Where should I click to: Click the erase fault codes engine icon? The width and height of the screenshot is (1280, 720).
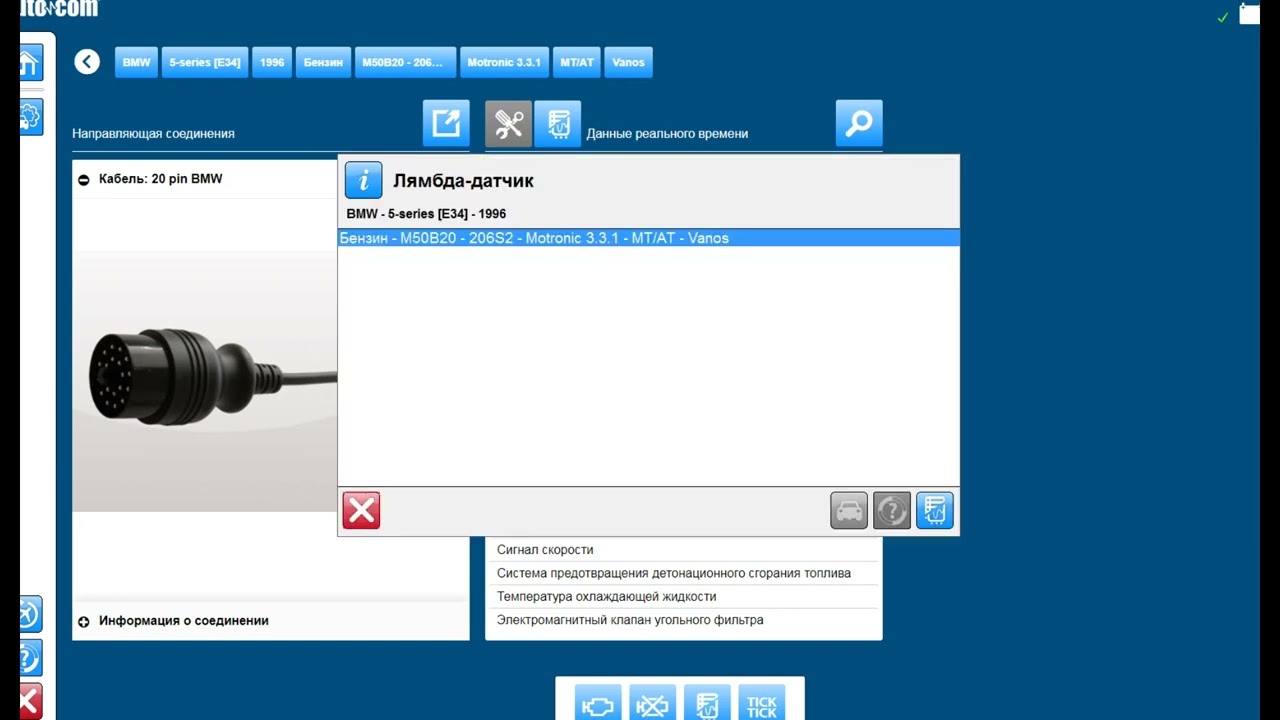pyautogui.click(x=652, y=702)
